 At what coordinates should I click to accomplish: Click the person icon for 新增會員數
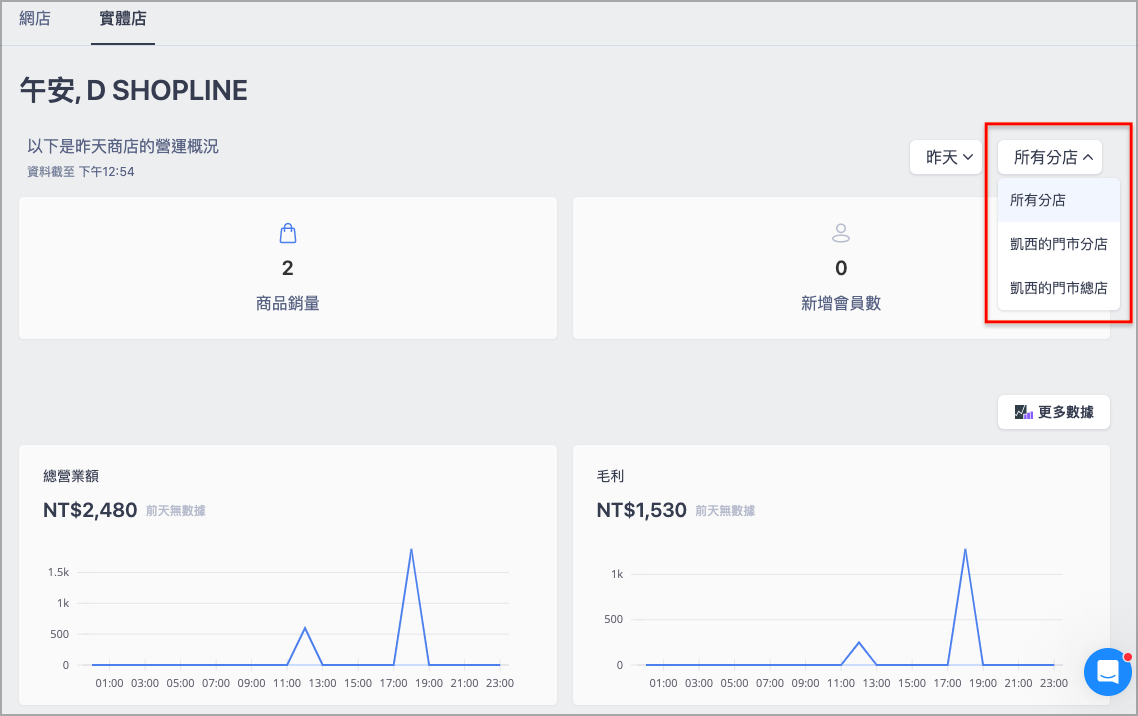tap(841, 233)
